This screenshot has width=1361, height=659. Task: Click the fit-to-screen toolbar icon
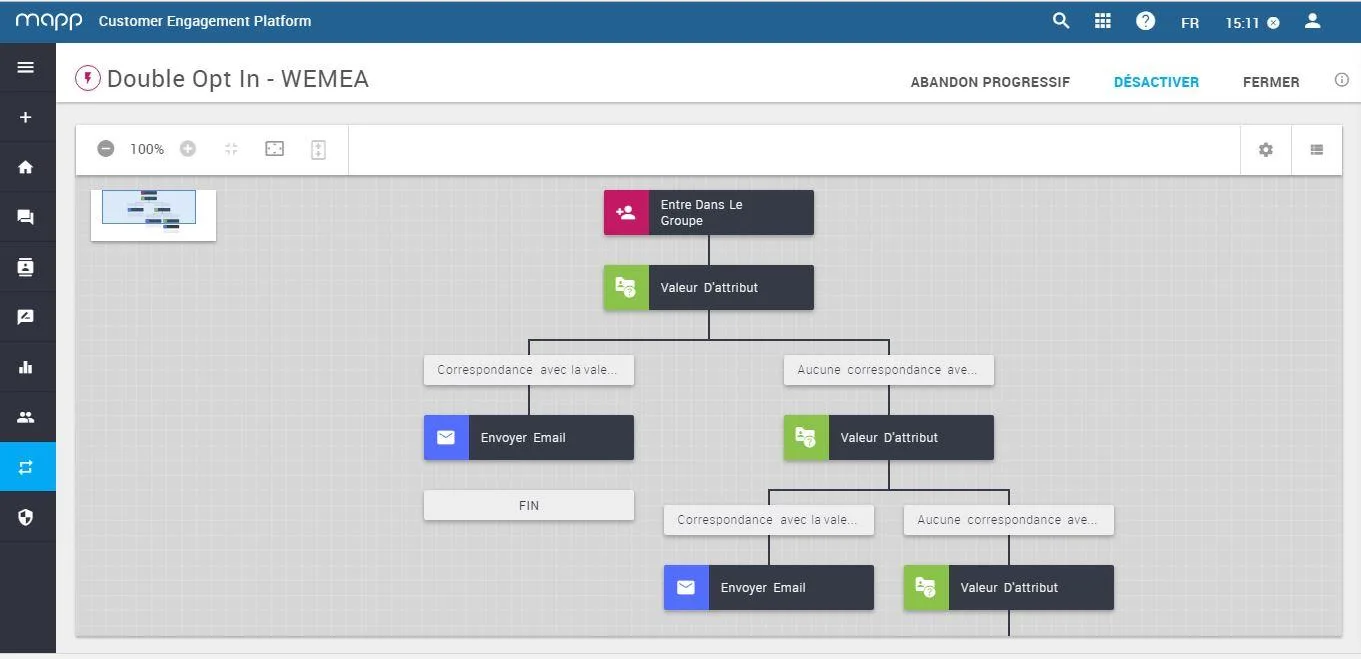click(274, 149)
